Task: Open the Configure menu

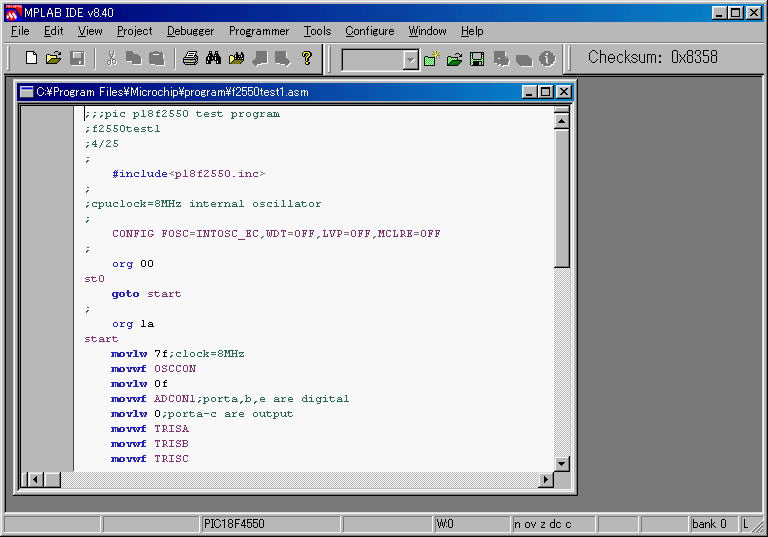Action: click(370, 31)
